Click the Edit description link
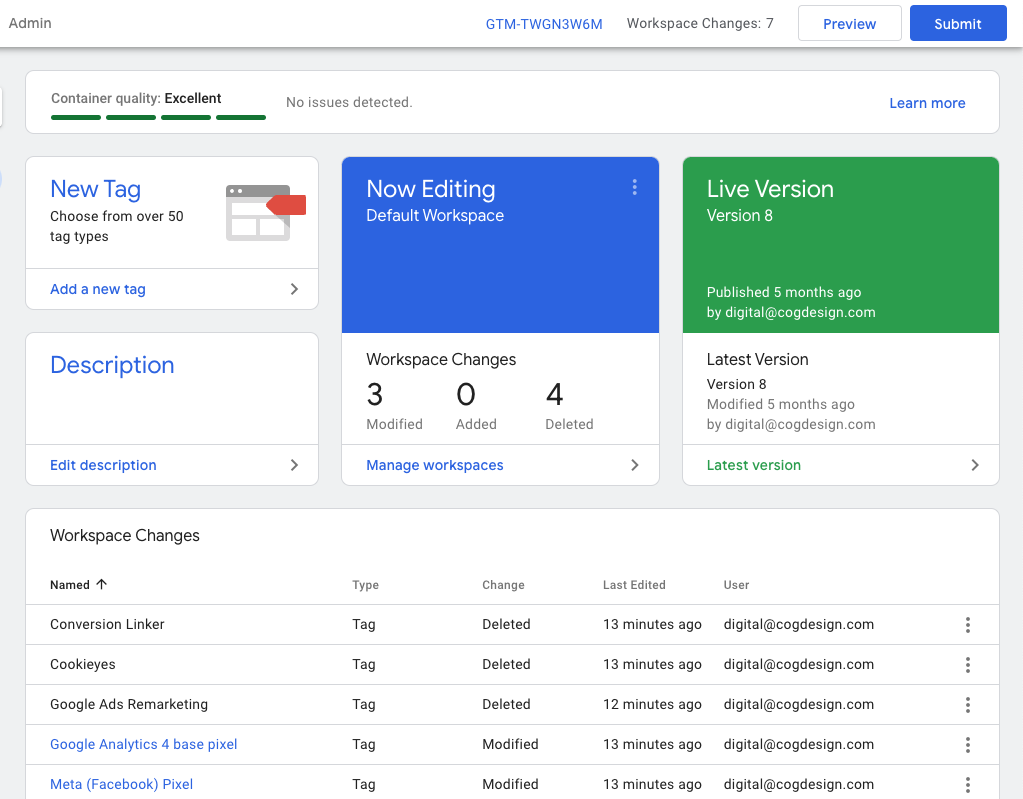Screen dimensions: 1023x799 pos(103,465)
